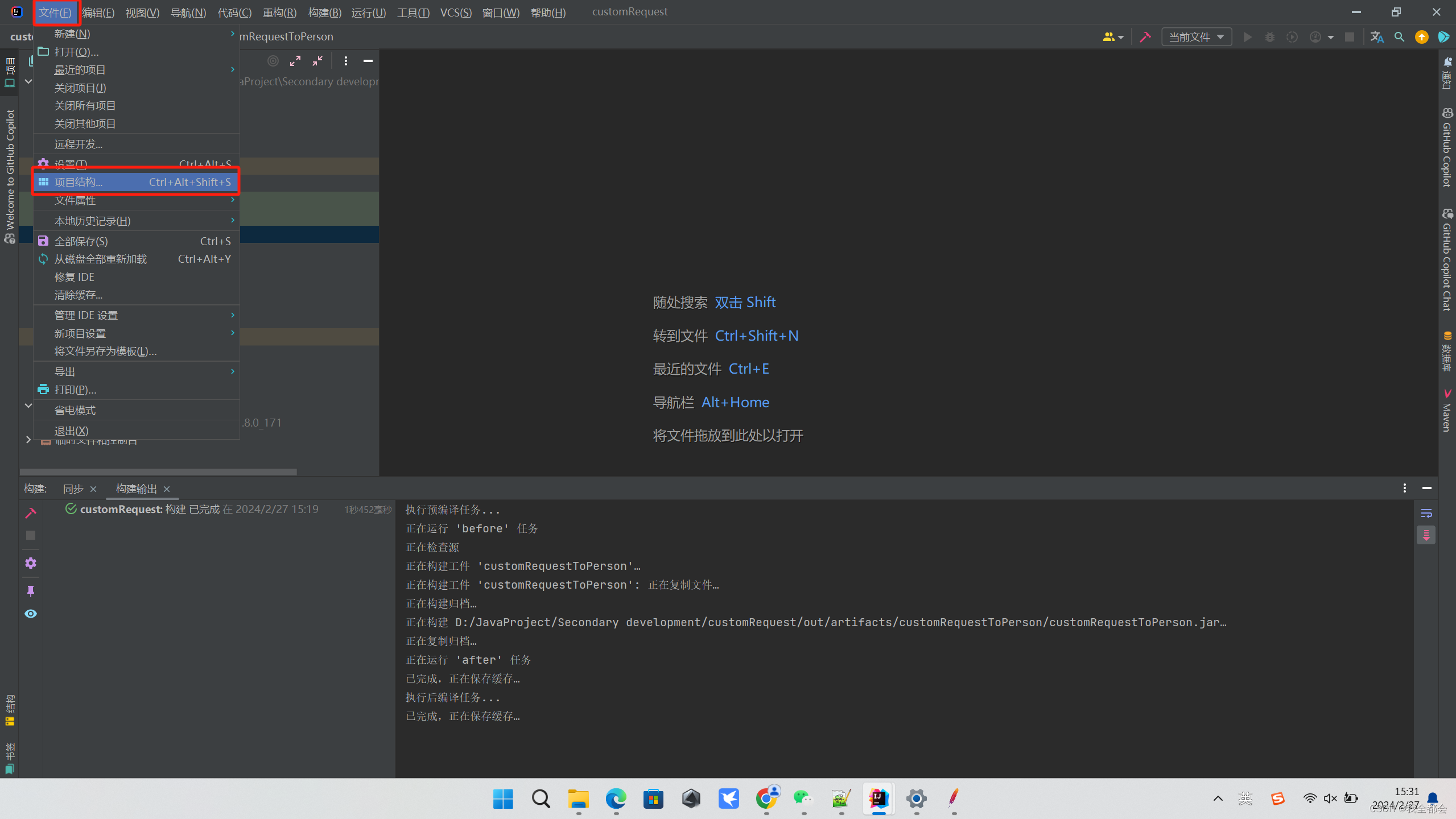
Task: Choose Reload All from Disk
Action: (137, 259)
